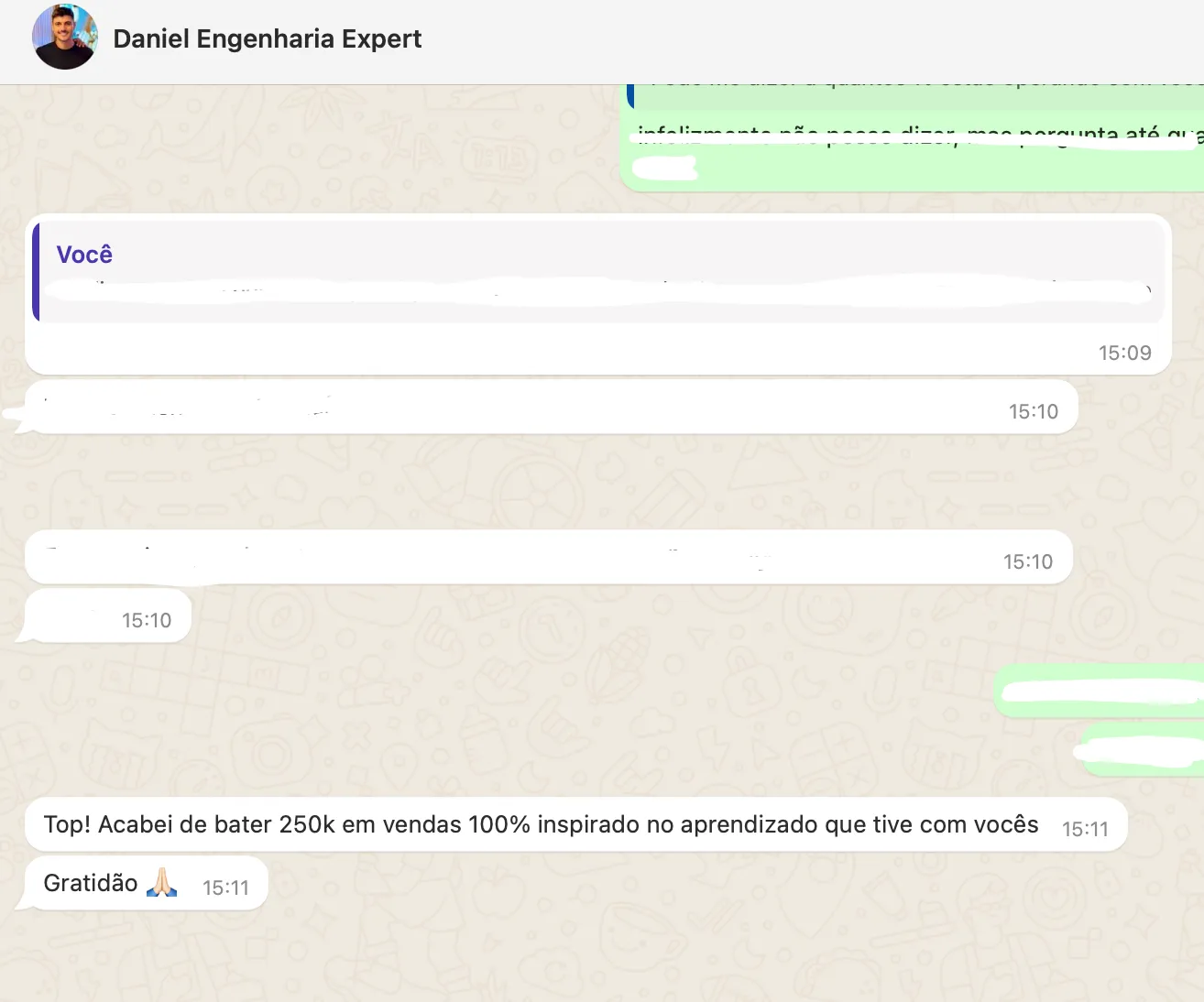Click the "Gratidão" message bubble
This screenshot has height=1002, width=1204.
point(91,884)
